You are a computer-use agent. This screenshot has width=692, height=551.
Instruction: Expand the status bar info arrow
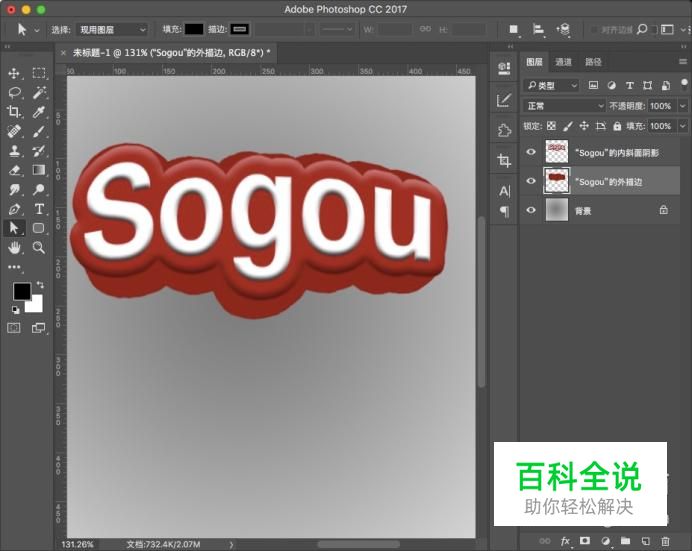coord(231,544)
